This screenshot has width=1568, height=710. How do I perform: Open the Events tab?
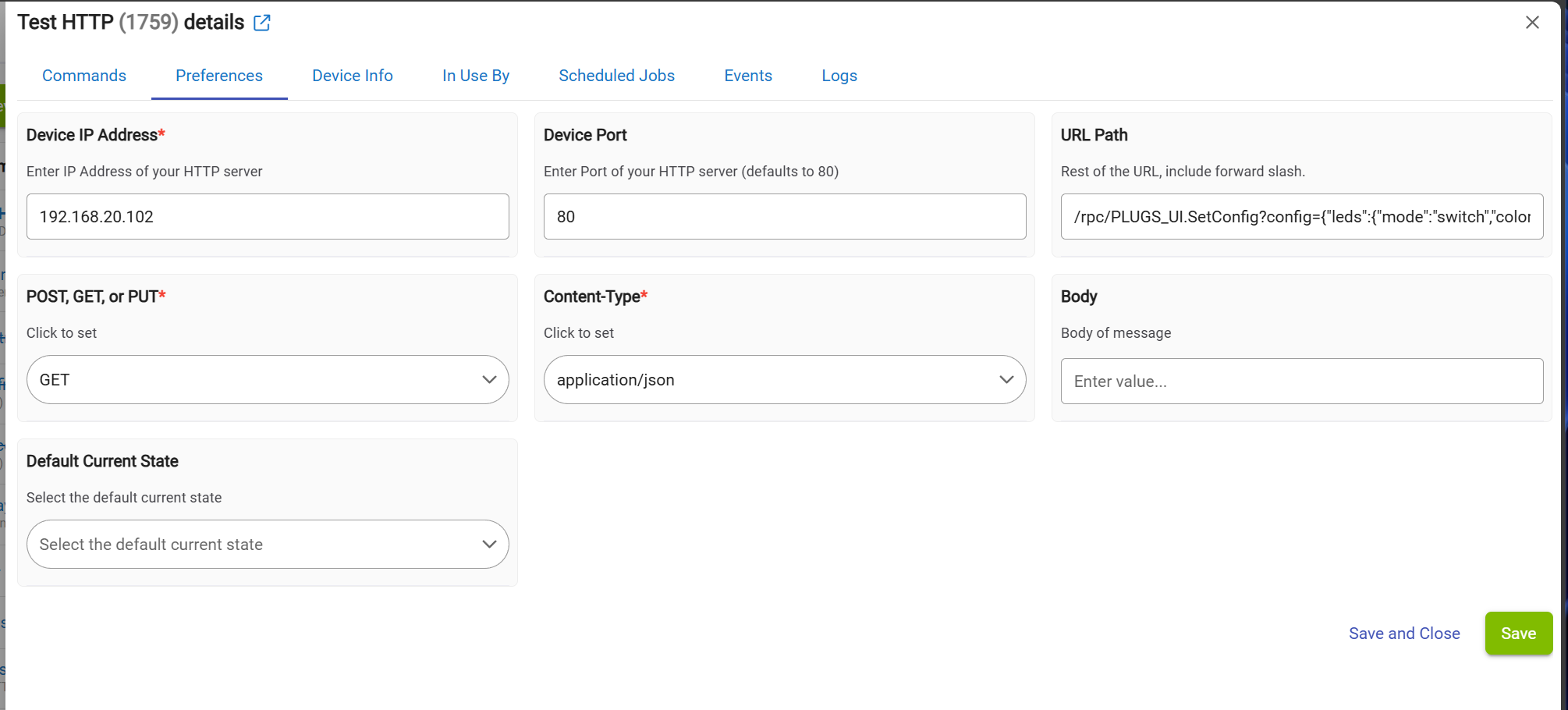(748, 76)
